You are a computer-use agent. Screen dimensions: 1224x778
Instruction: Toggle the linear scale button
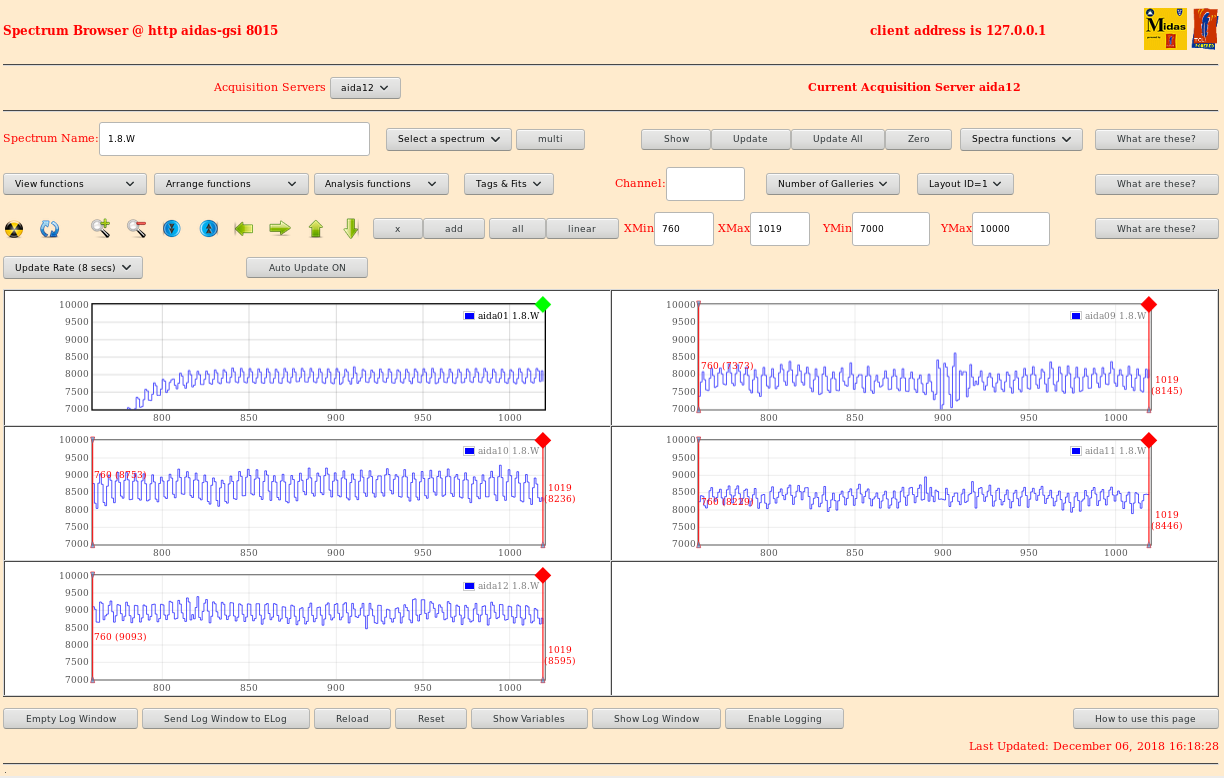pyautogui.click(x=581, y=229)
